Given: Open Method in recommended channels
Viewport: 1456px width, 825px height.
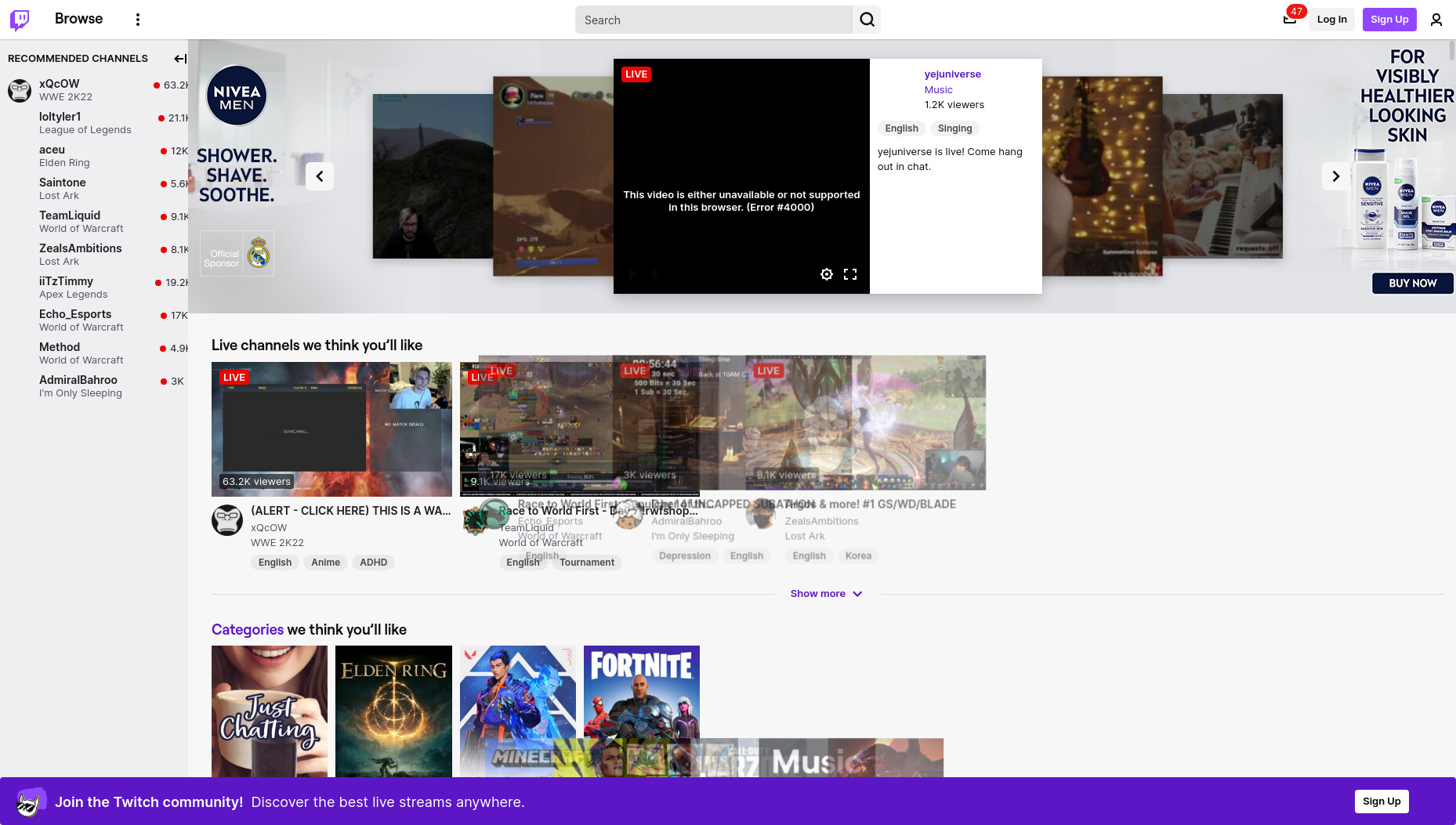Looking at the screenshot, I should tap(94, 353).
